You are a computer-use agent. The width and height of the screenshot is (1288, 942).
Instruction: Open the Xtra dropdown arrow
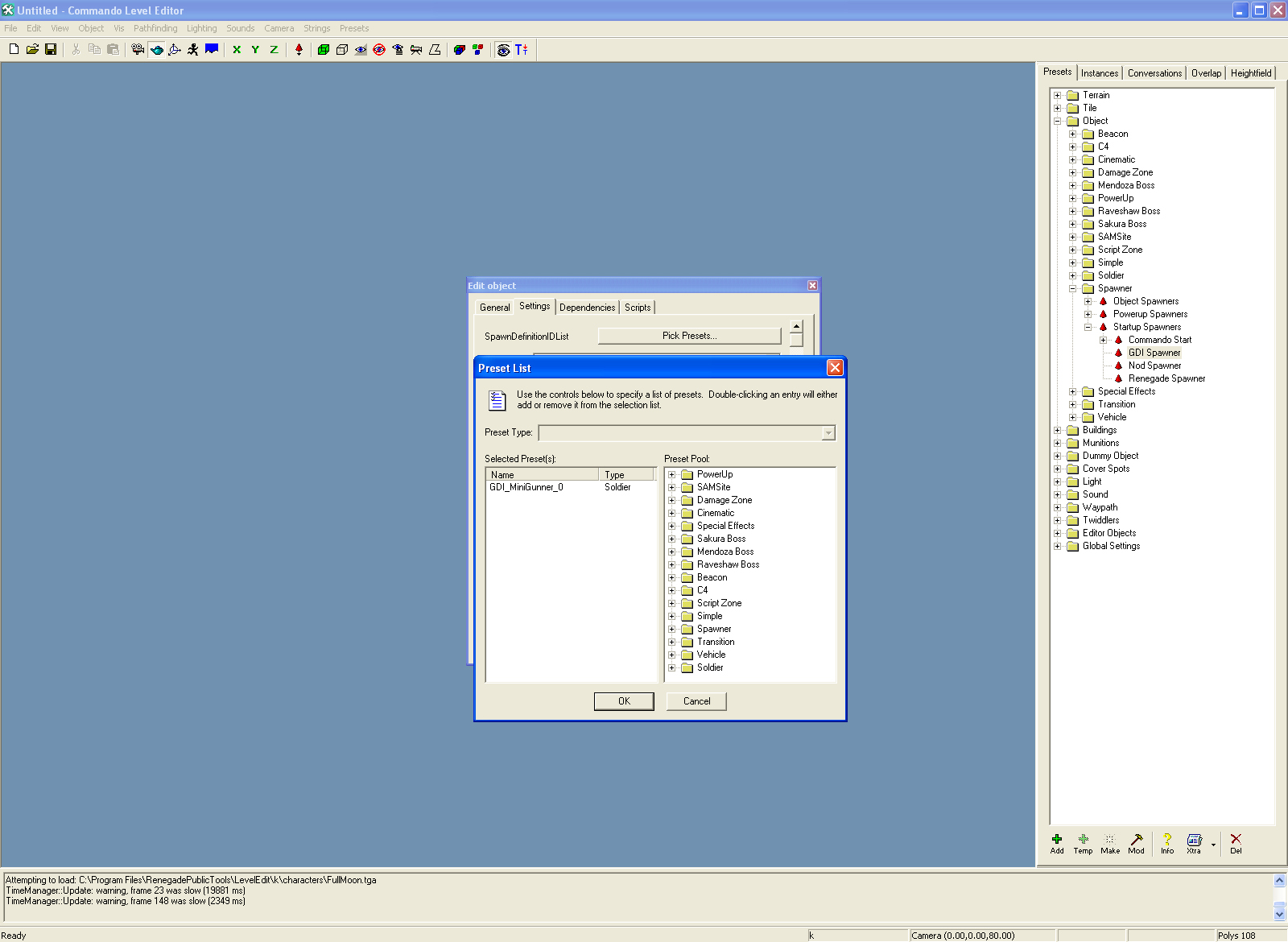(x=1213, y=845)
